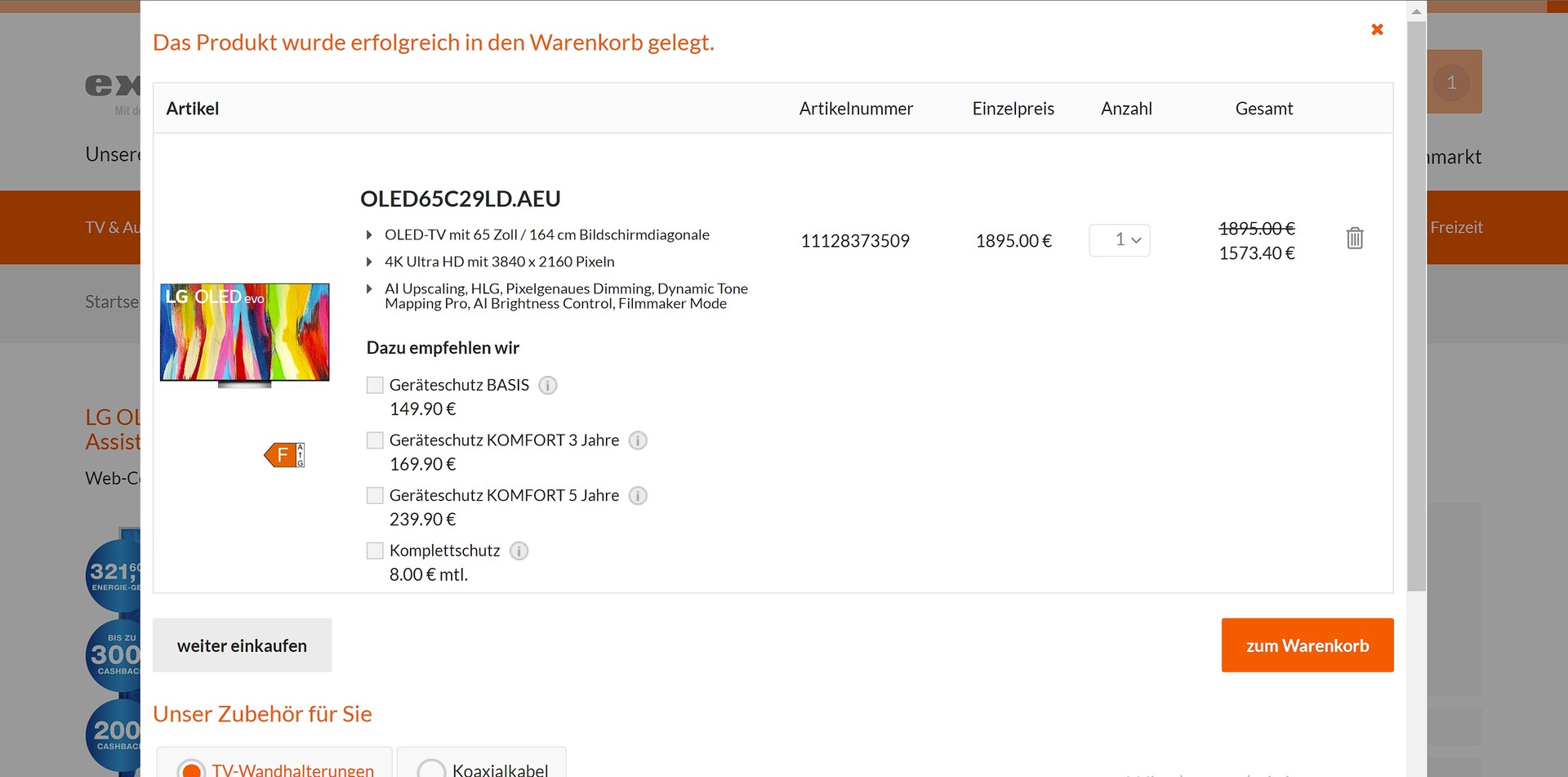Click the Artikelnummer column header

856,109
